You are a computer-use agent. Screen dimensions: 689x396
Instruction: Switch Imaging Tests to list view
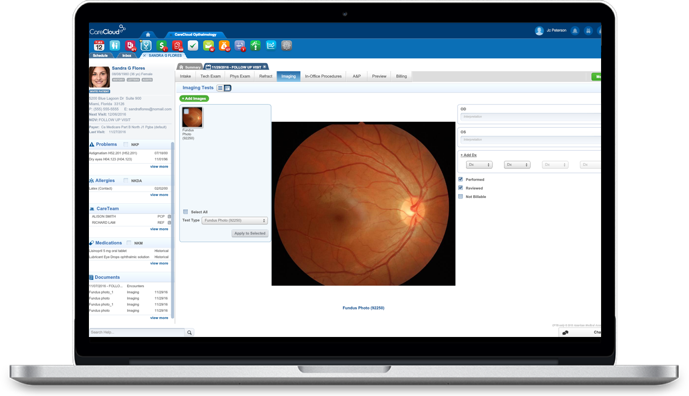coord(220,88)
